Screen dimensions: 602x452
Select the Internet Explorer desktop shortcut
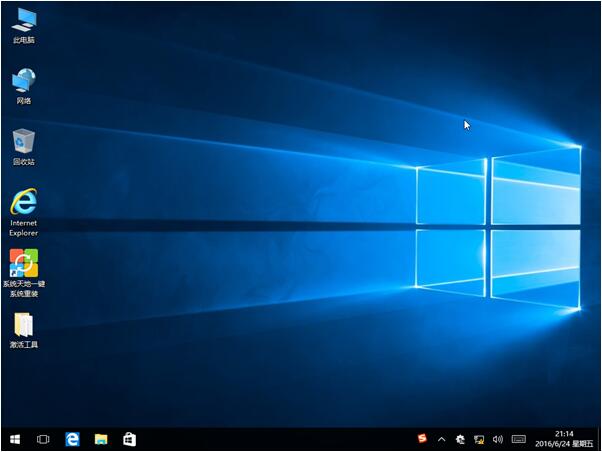[24, 212]
